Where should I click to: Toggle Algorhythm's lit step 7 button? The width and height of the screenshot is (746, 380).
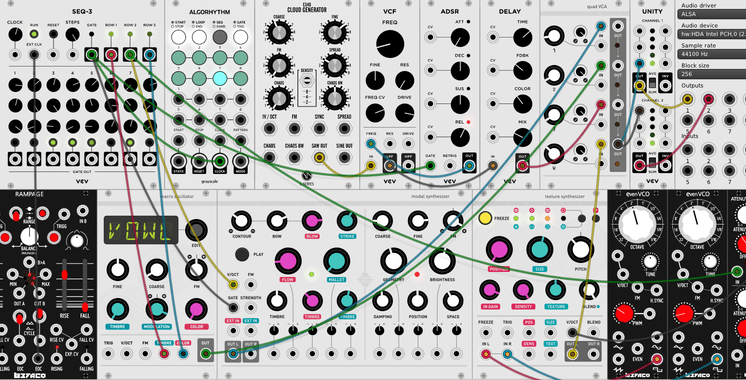[x=219, y=78]
